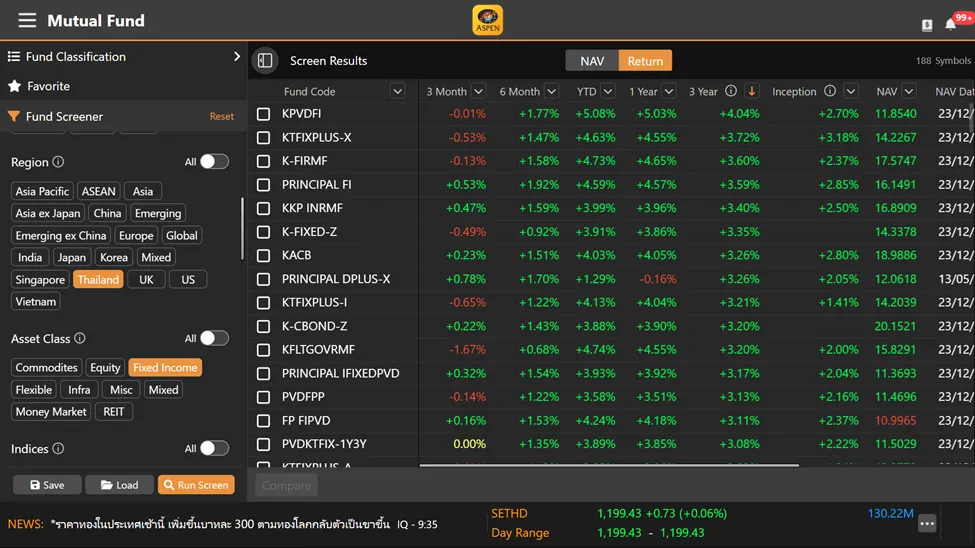Check the KPVDFI fund checkbox
The image size is (975, 548).
point(264,114)
